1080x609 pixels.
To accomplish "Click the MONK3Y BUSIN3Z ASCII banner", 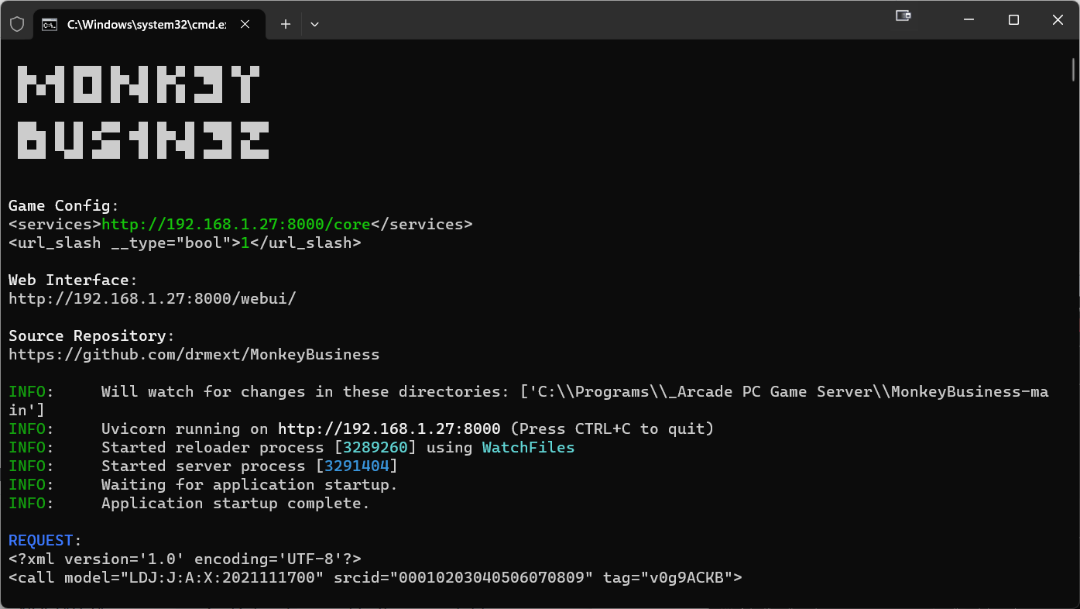I will pos(143,113).
